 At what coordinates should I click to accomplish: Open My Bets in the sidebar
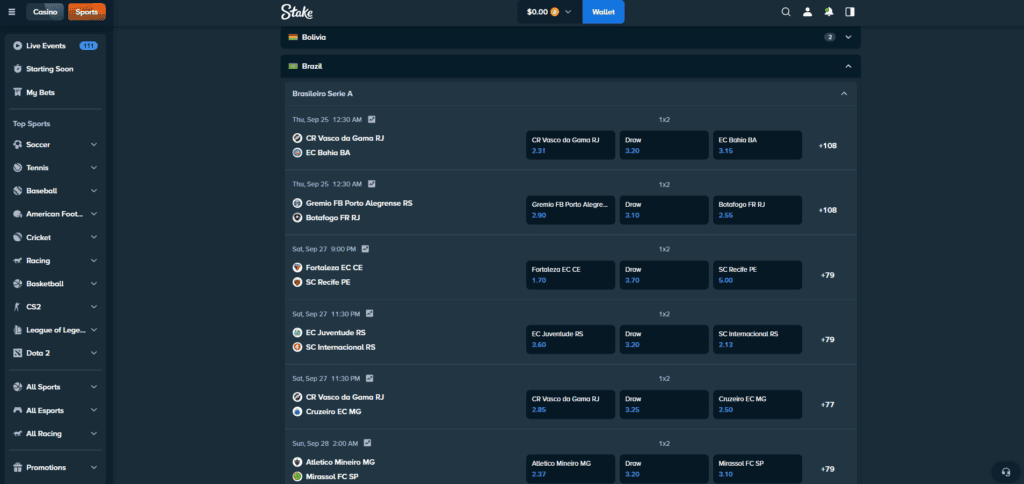(x=43, y=92)
